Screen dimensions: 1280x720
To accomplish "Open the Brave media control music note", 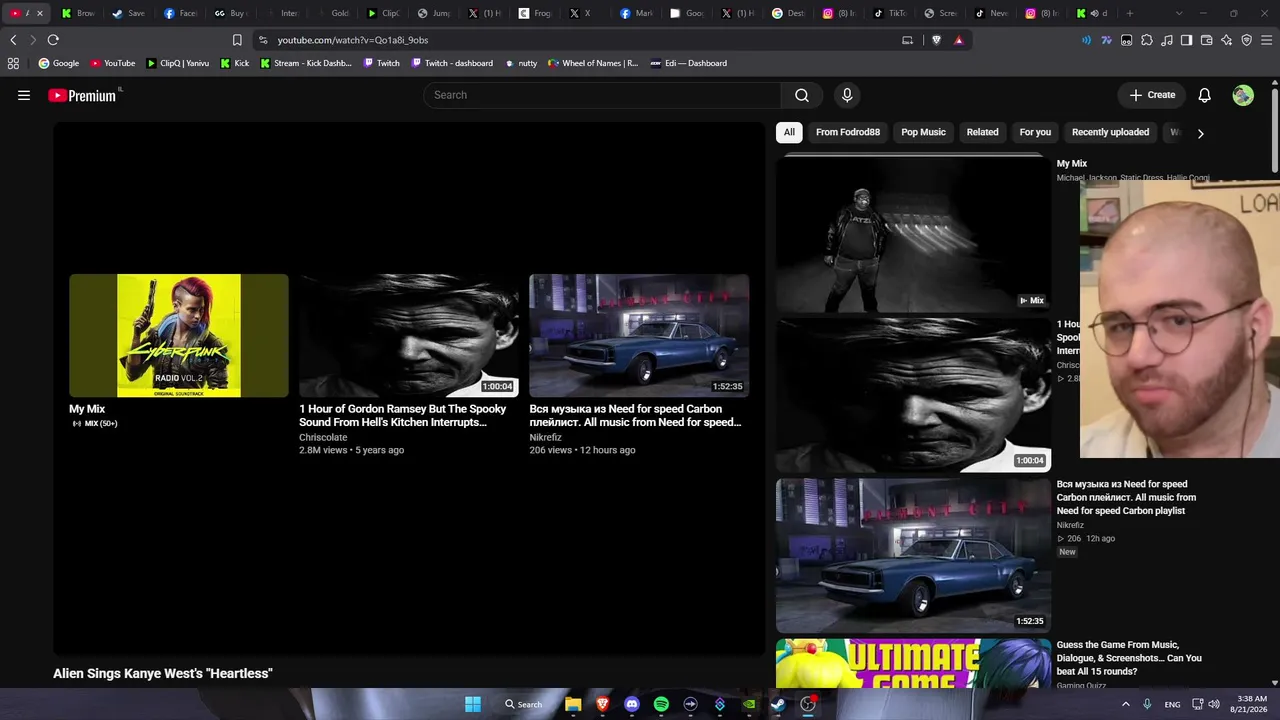I will click(1167, 40).
